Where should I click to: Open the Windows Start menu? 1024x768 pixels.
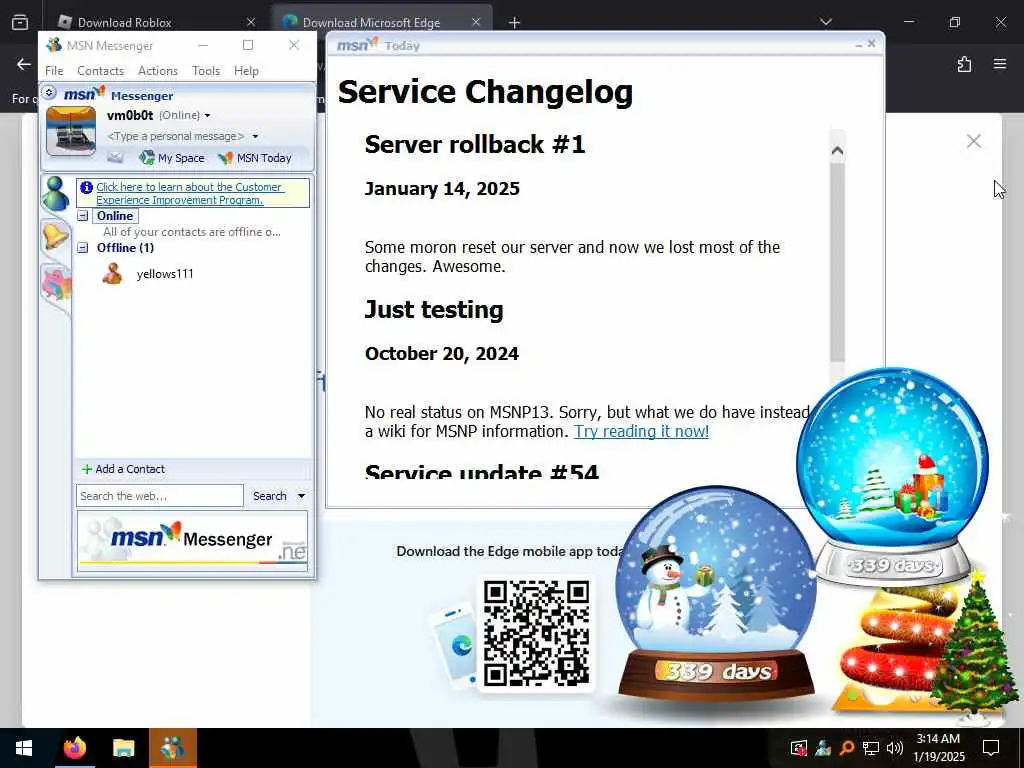click(24, 748)
